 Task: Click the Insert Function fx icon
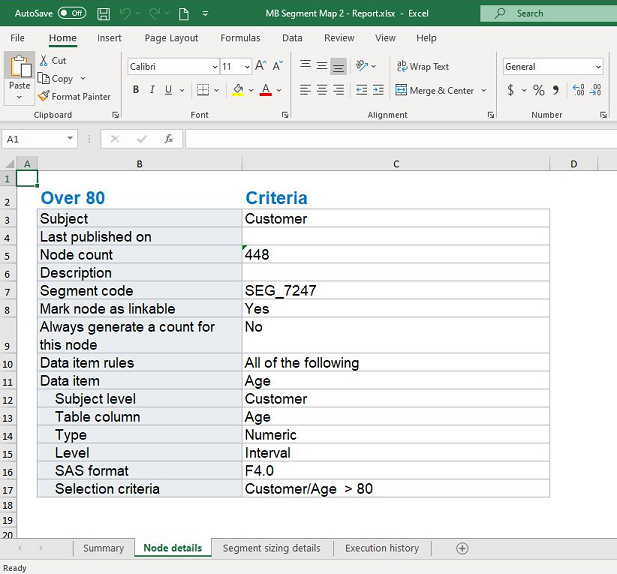169,139
